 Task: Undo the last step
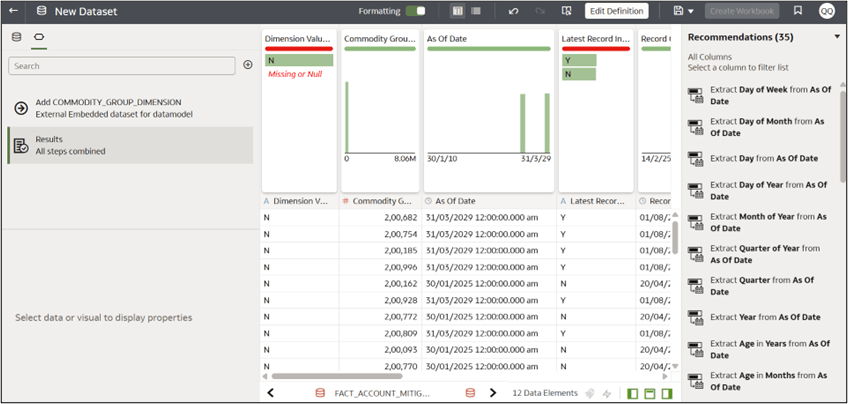click(x=514, y=11)
